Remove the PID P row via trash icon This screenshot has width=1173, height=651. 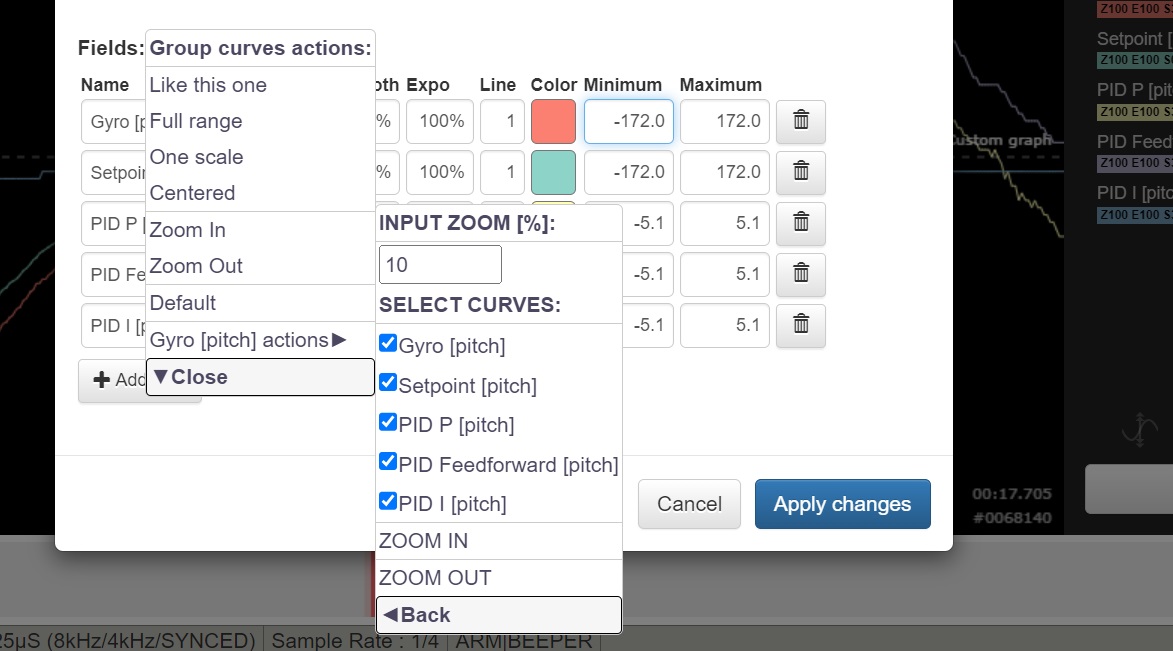(x=800, y=223)
